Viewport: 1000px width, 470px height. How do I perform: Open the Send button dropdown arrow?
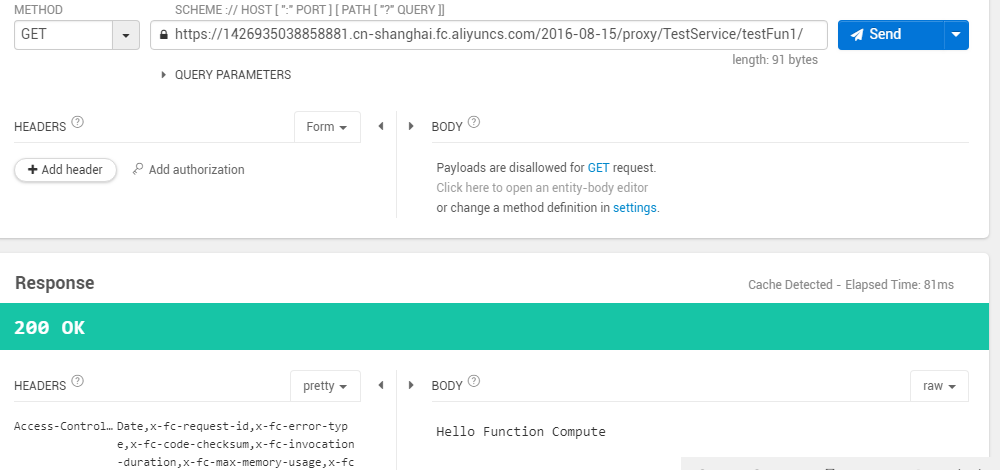(956, 35)
